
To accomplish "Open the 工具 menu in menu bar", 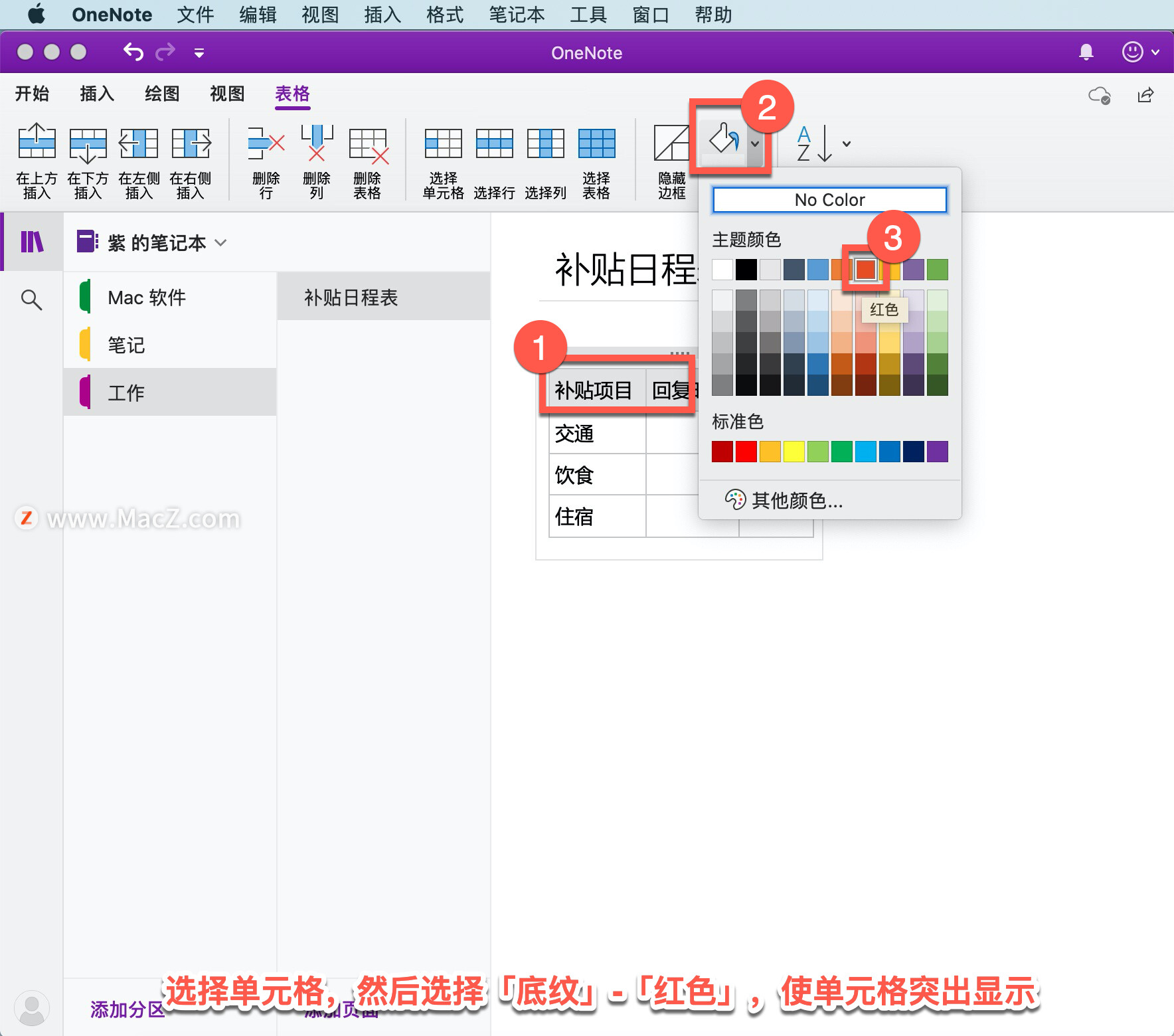I will [588, 15].
